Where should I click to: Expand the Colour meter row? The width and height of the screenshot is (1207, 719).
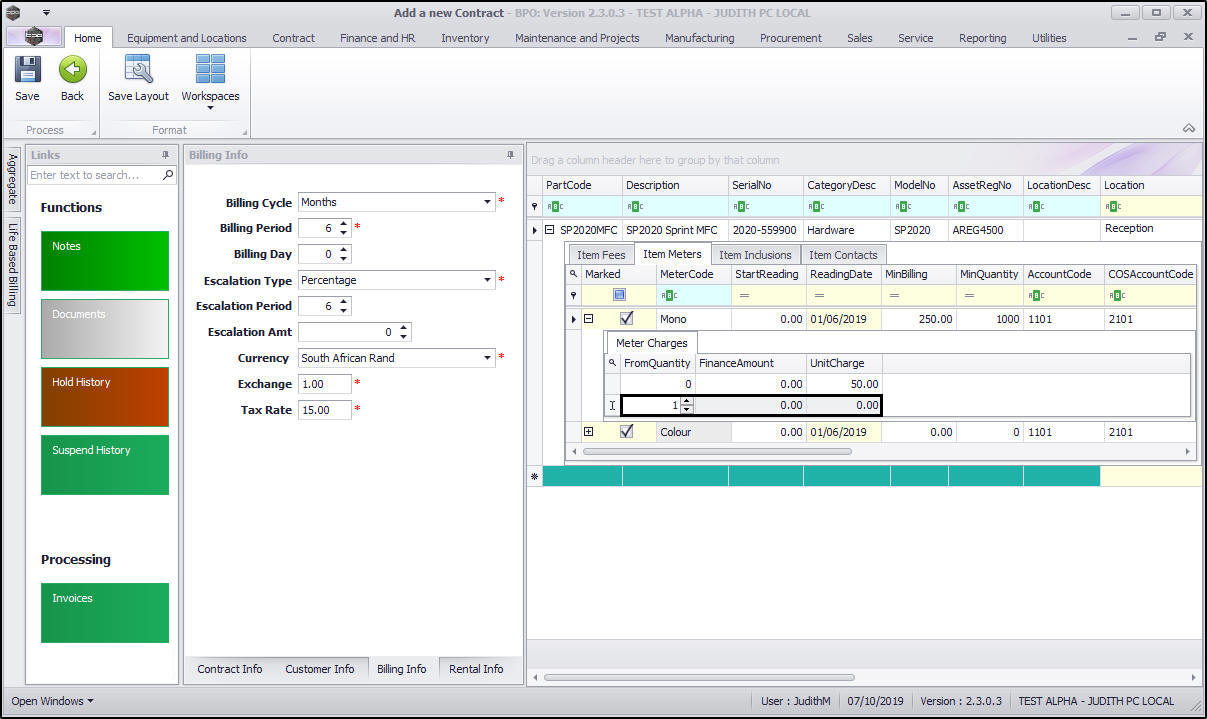tap(589, 432)
